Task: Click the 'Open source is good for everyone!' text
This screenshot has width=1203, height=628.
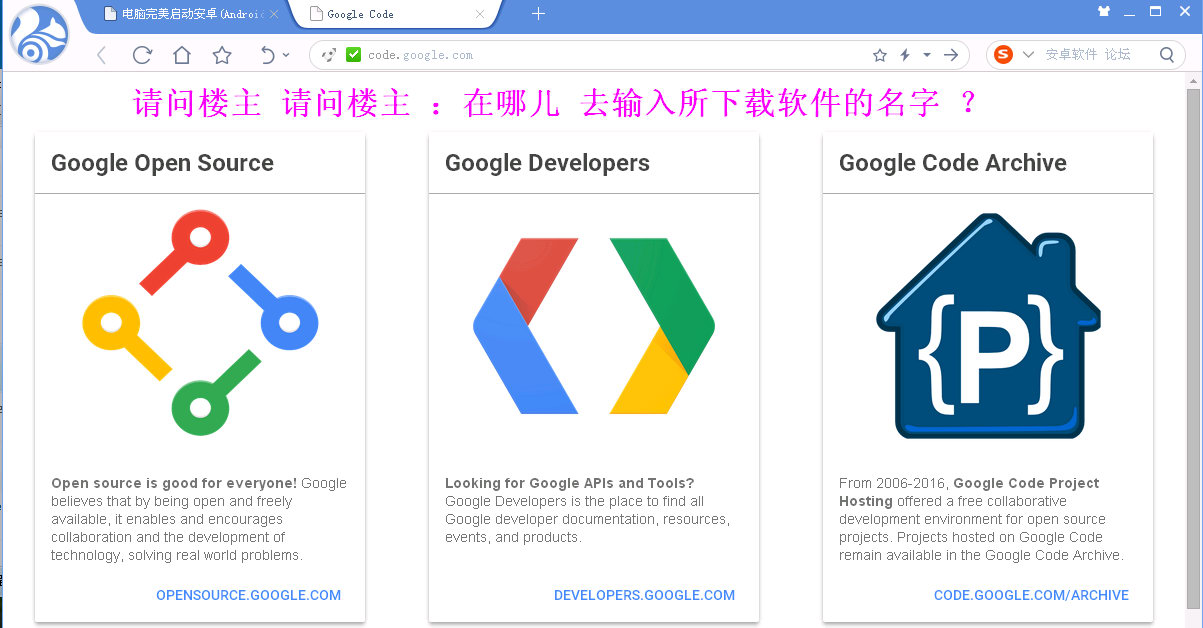Action: [x=174, y=483]
